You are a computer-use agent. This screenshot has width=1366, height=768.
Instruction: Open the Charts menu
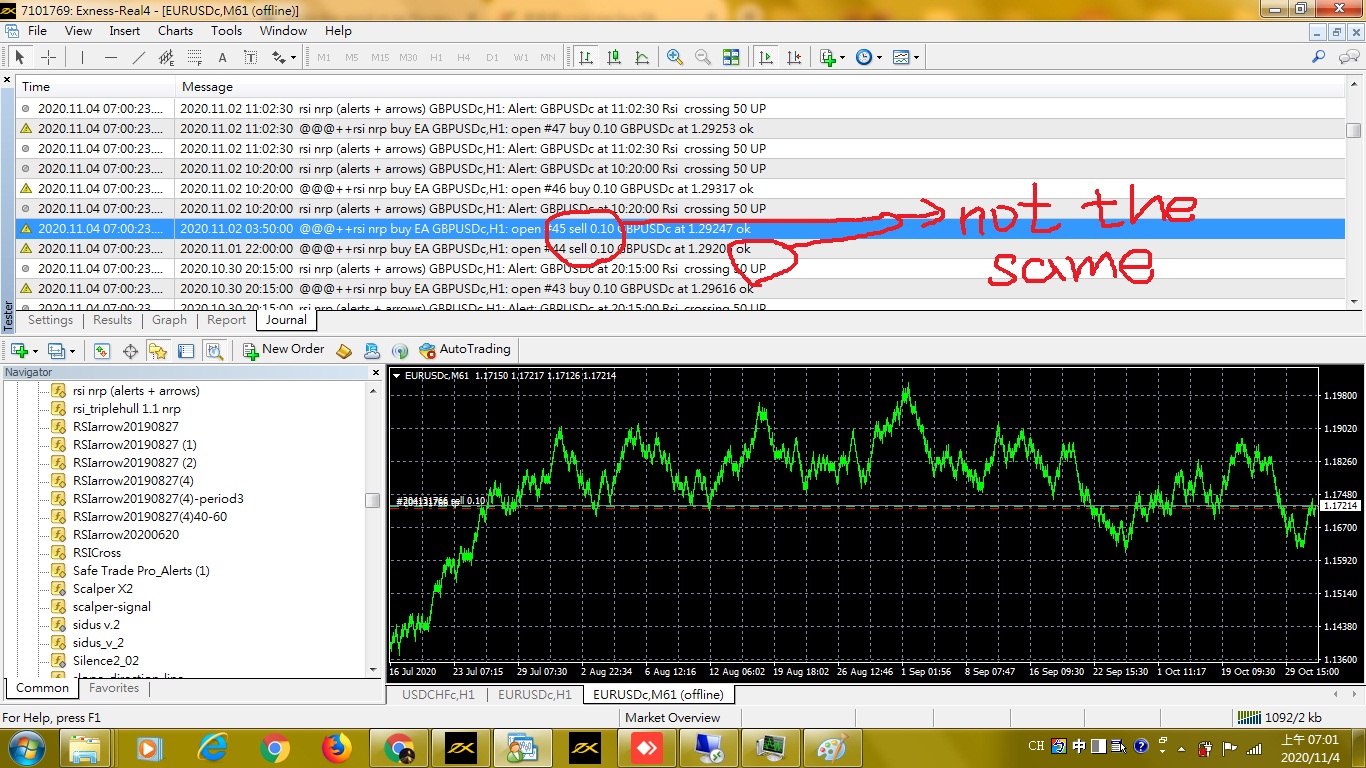pos(175,31)
